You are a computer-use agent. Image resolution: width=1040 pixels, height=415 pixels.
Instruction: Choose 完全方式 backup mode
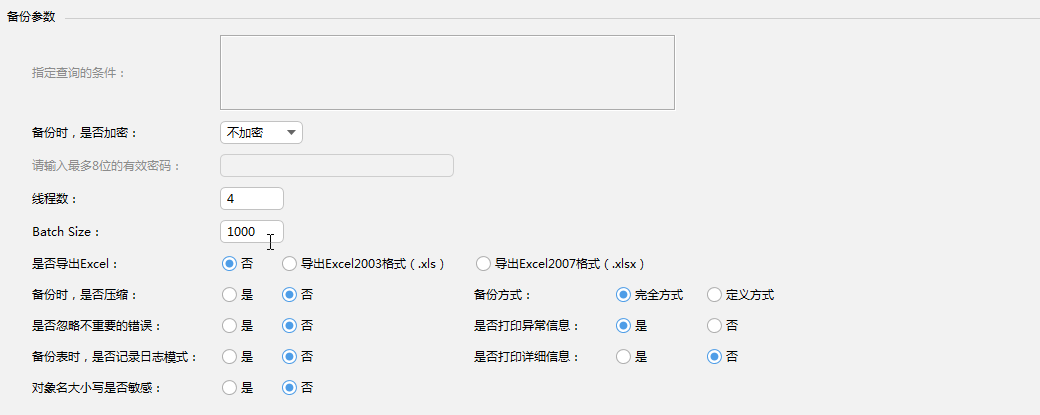point(624,295)
